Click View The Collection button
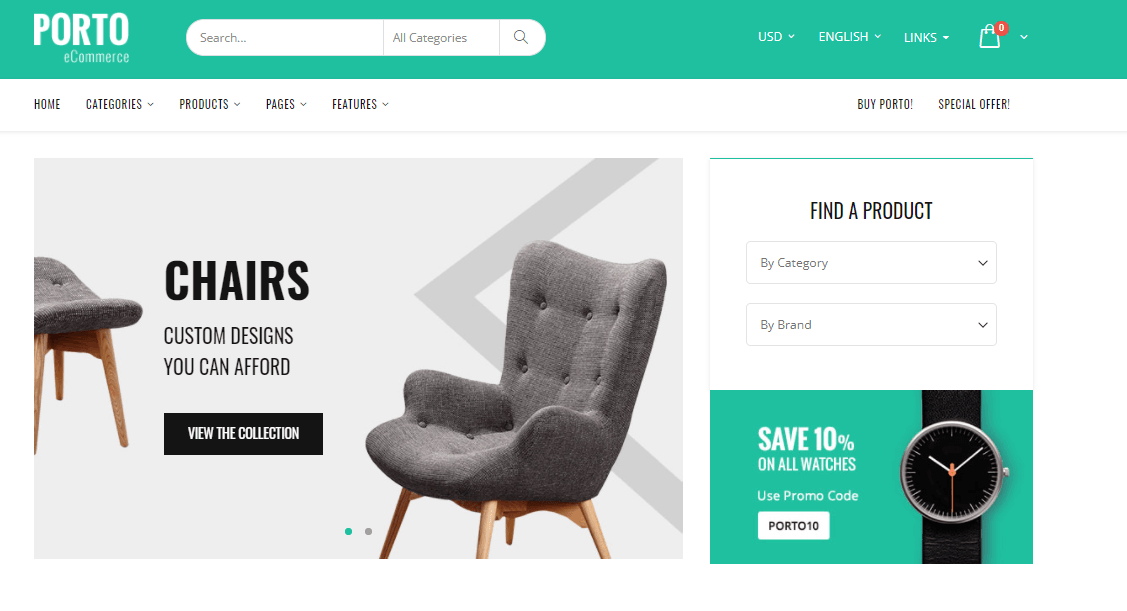This screenshot has height=611, width=1127. click(x=243, y=433)
